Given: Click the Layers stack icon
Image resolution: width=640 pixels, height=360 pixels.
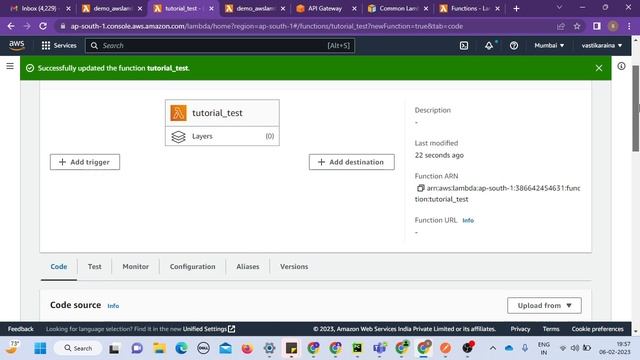Looking at the screenshot, I should [x=178, y=136].
